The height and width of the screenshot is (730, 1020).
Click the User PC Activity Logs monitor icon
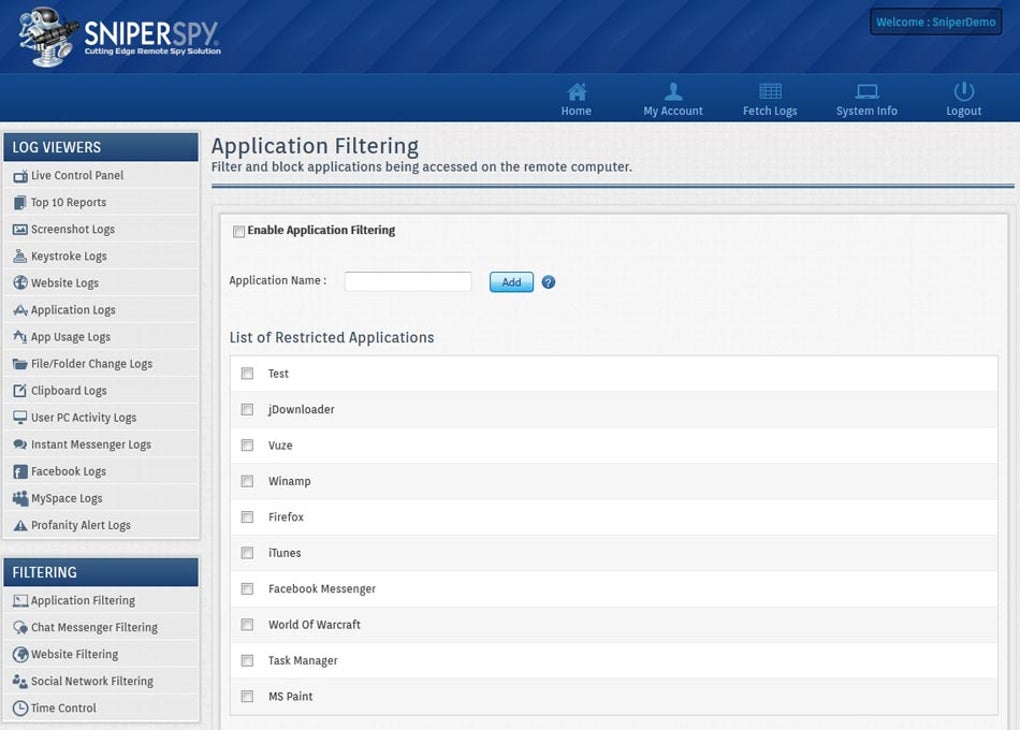[x=20, y=417]
